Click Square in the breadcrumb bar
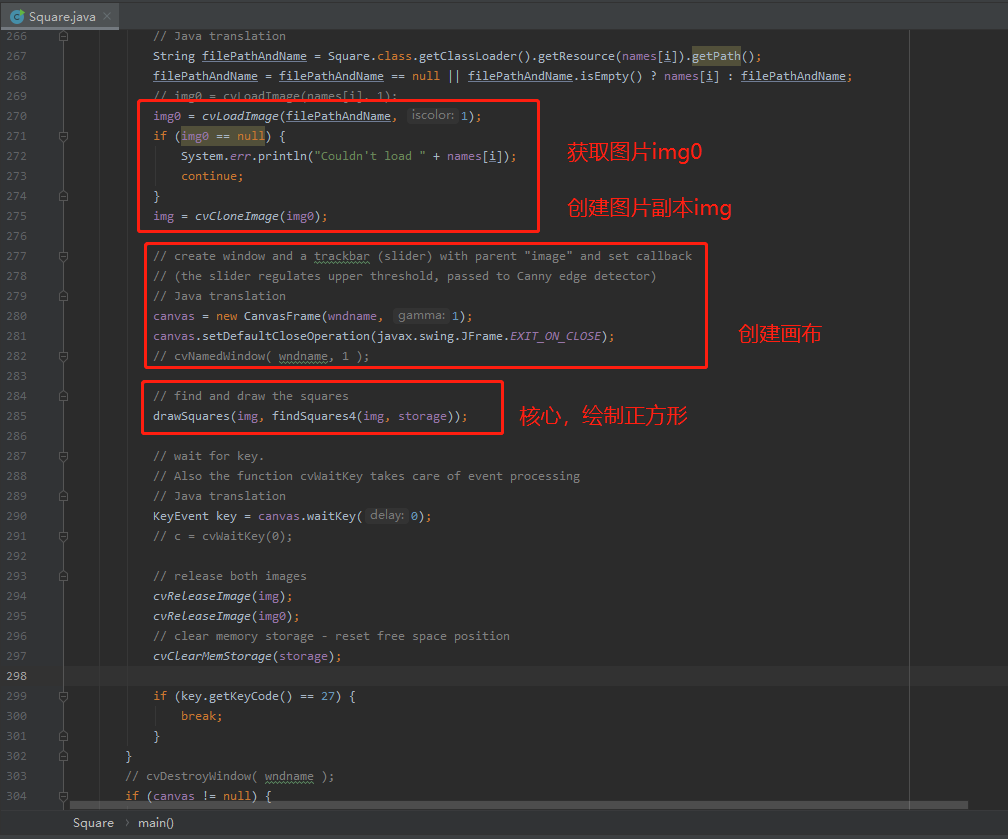Screen dimensions: 1008x839 click(x=93, y=822)
